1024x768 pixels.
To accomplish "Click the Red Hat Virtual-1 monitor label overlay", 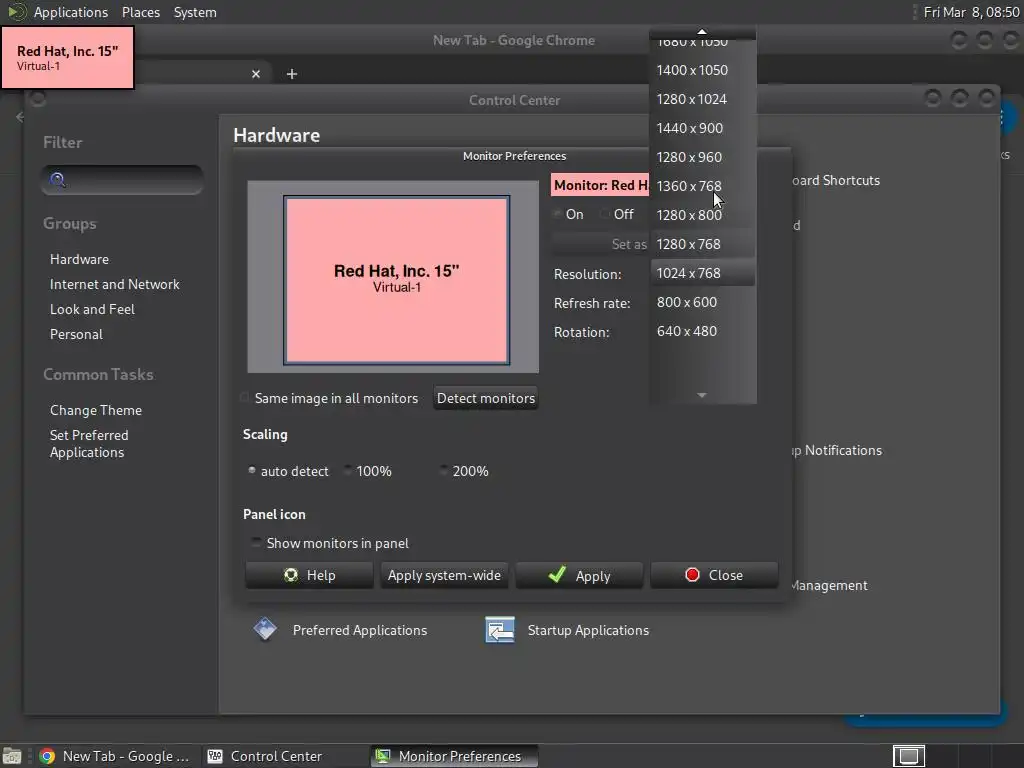I will coord(68,57).
